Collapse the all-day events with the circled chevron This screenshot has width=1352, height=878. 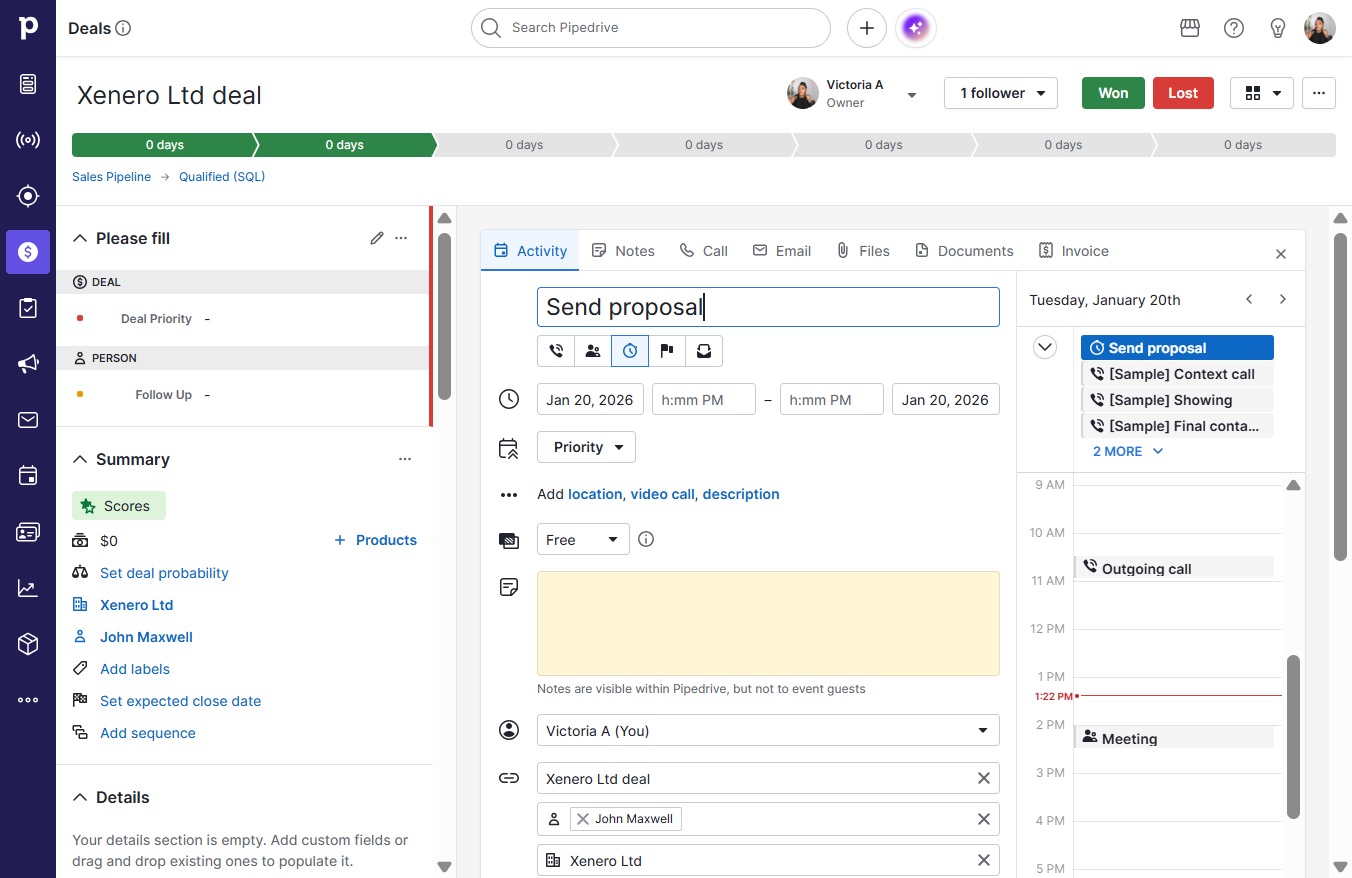coord(1045,347)
